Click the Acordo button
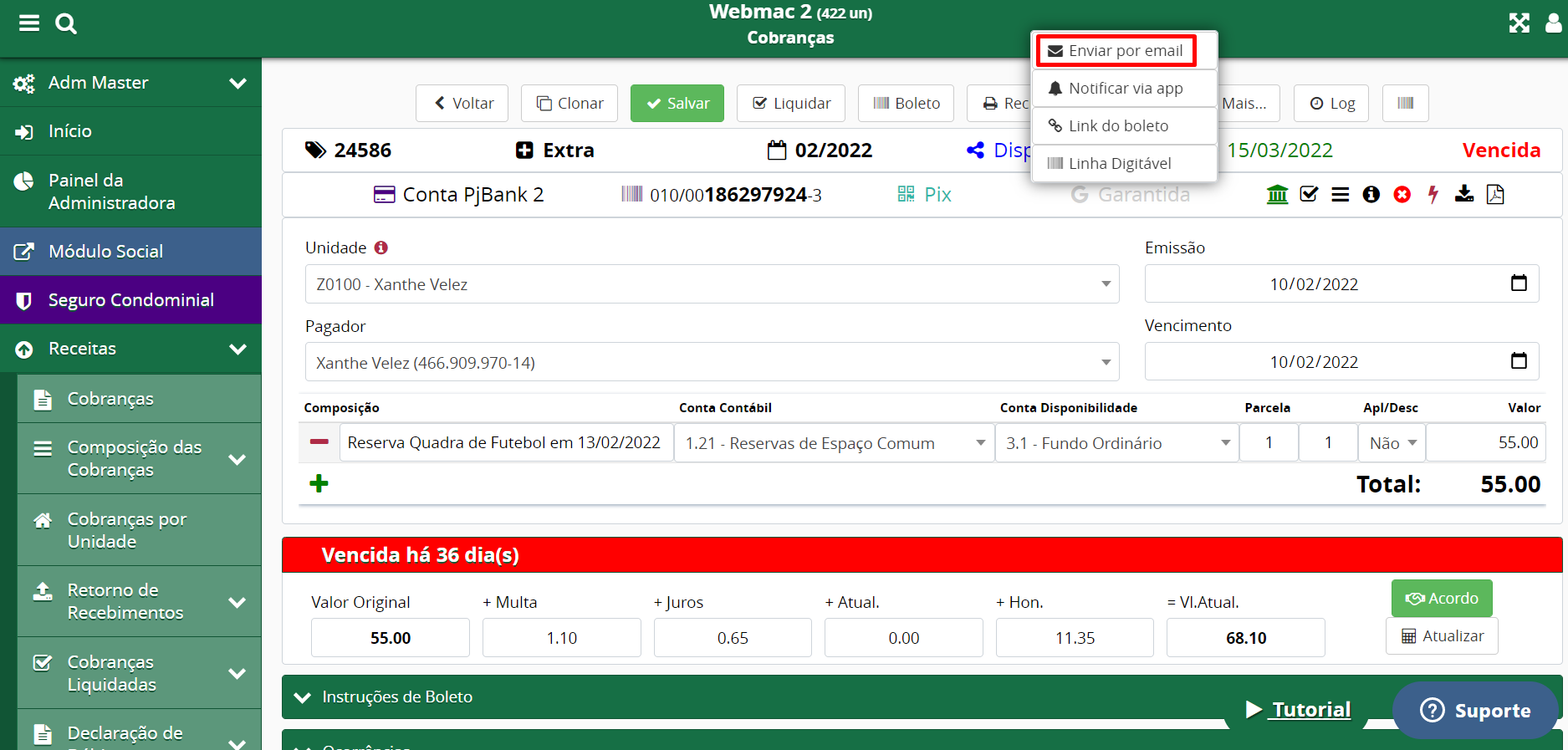The height and width of the screenshot is (750, 1568). (x=1441, y=598)
